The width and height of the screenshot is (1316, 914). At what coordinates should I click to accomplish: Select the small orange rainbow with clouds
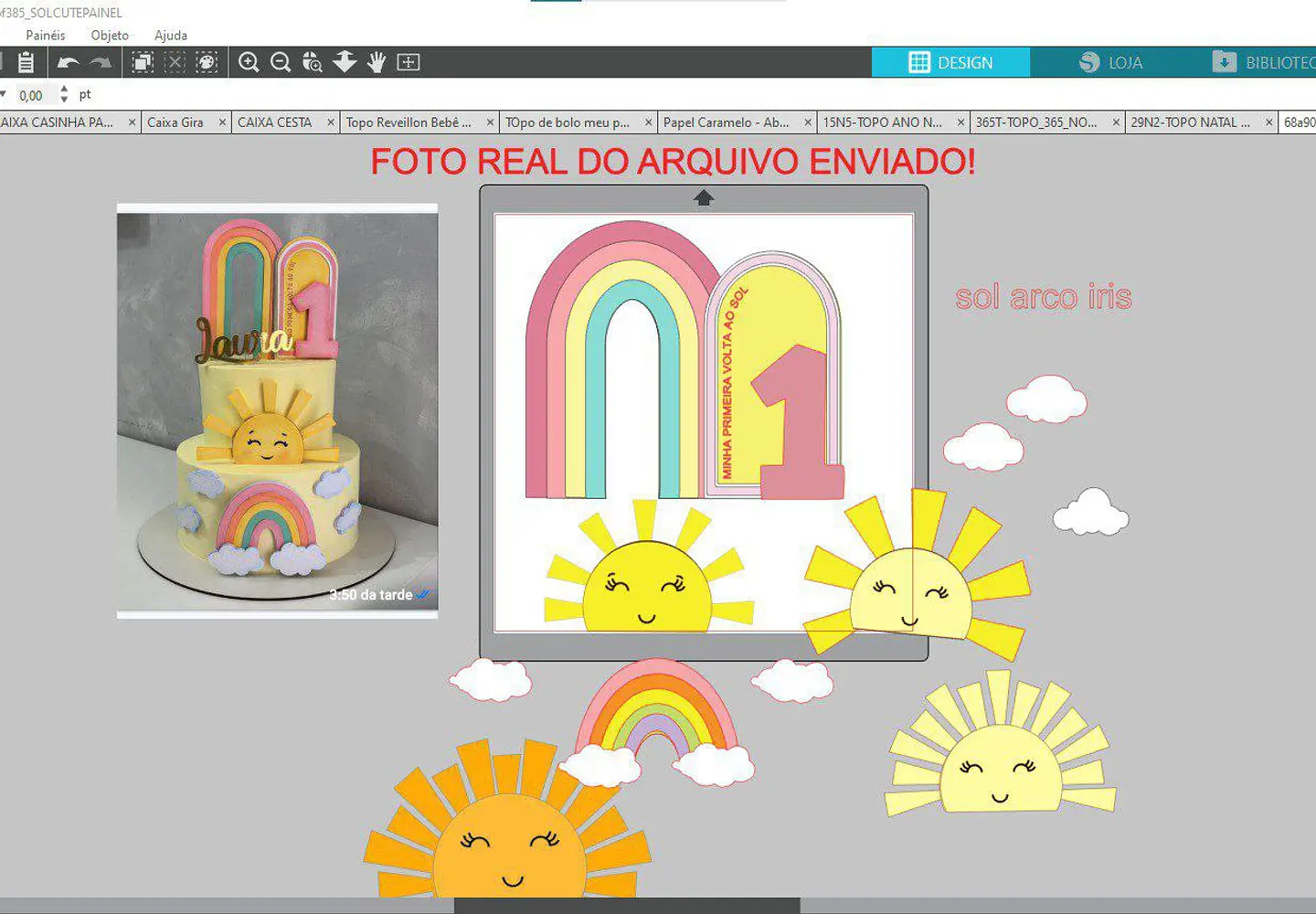[657, 722]
